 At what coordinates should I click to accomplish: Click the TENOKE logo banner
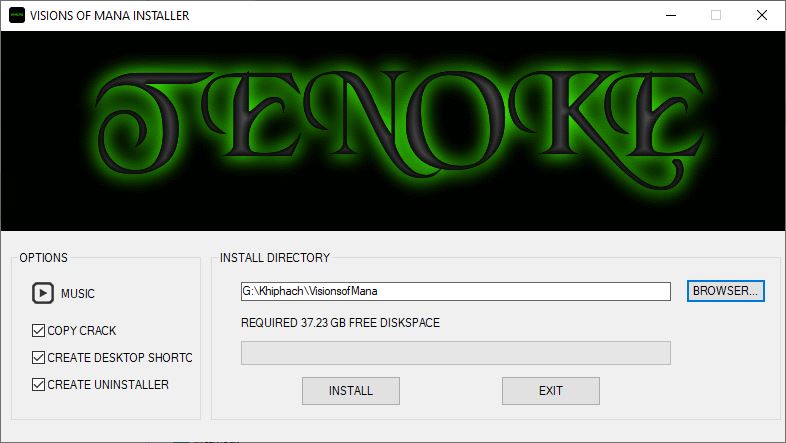coord(393,131)
